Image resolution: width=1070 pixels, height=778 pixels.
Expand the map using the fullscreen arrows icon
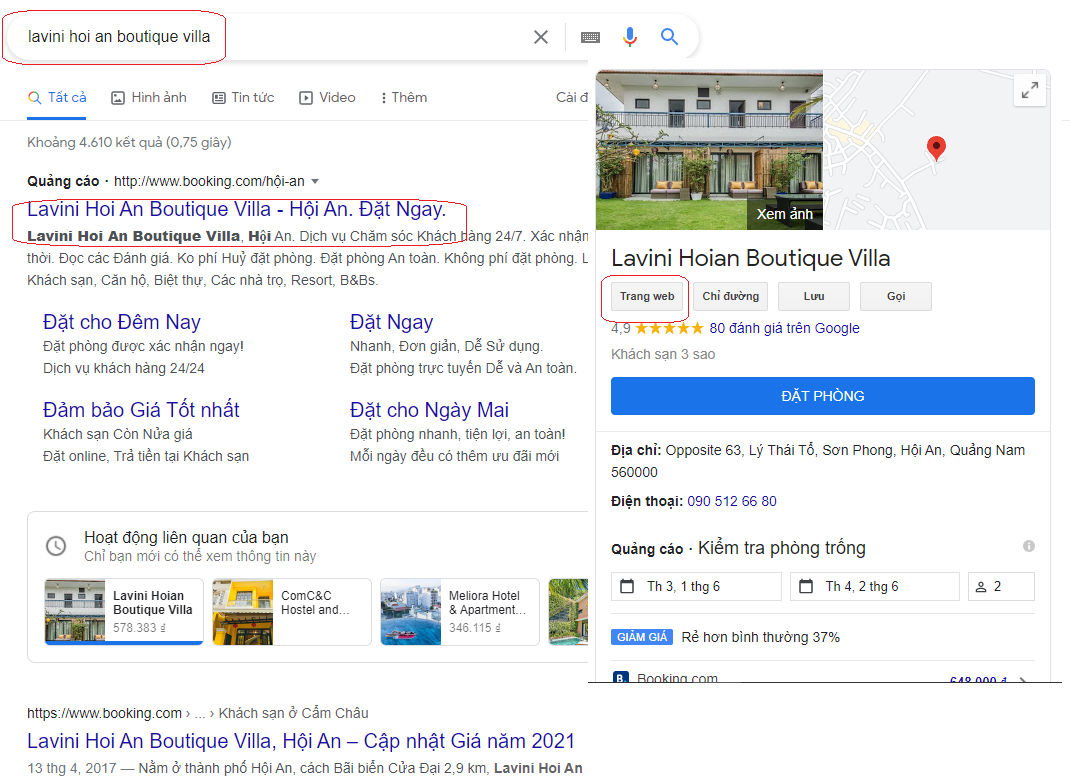coord(1029,89)
